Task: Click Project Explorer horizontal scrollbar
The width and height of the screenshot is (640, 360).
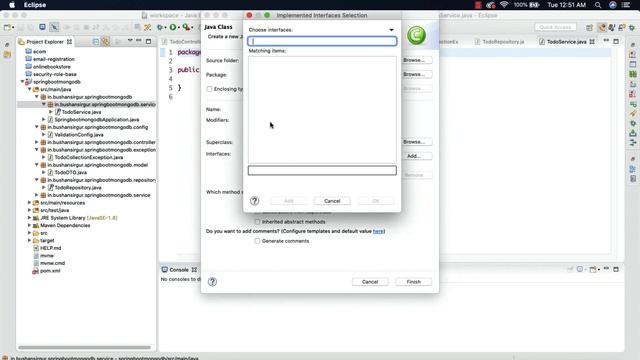Action: [x=84, y=348]
